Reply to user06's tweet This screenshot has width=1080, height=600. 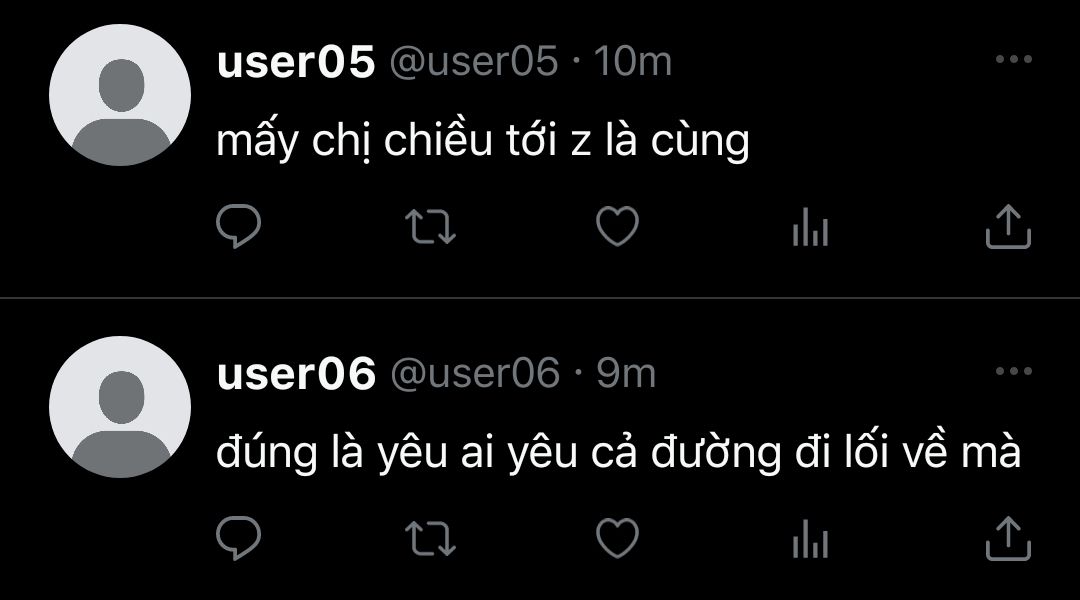(x=238, y=538)
